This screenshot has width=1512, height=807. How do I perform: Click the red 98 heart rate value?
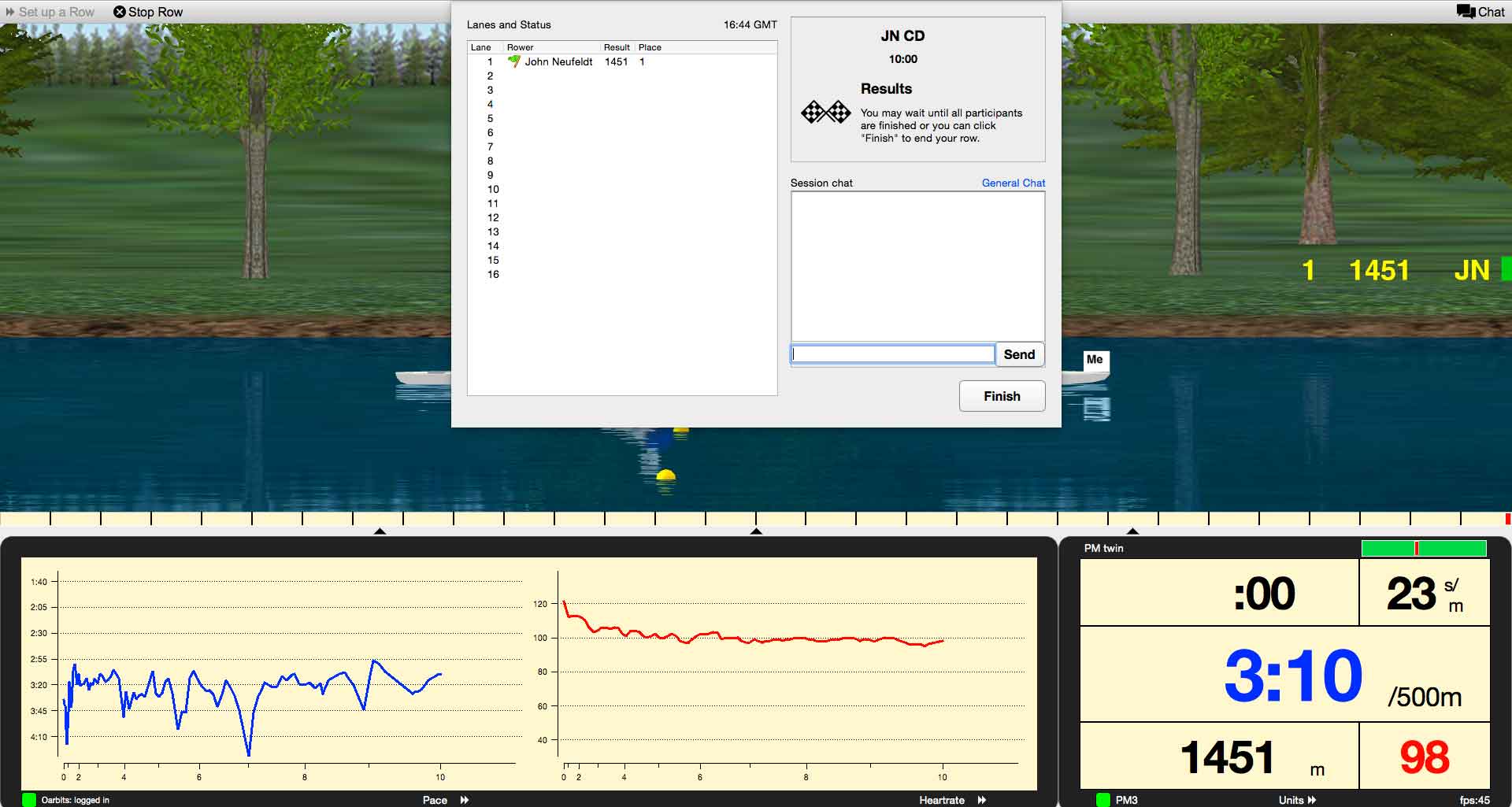[x=1424, y=757]
